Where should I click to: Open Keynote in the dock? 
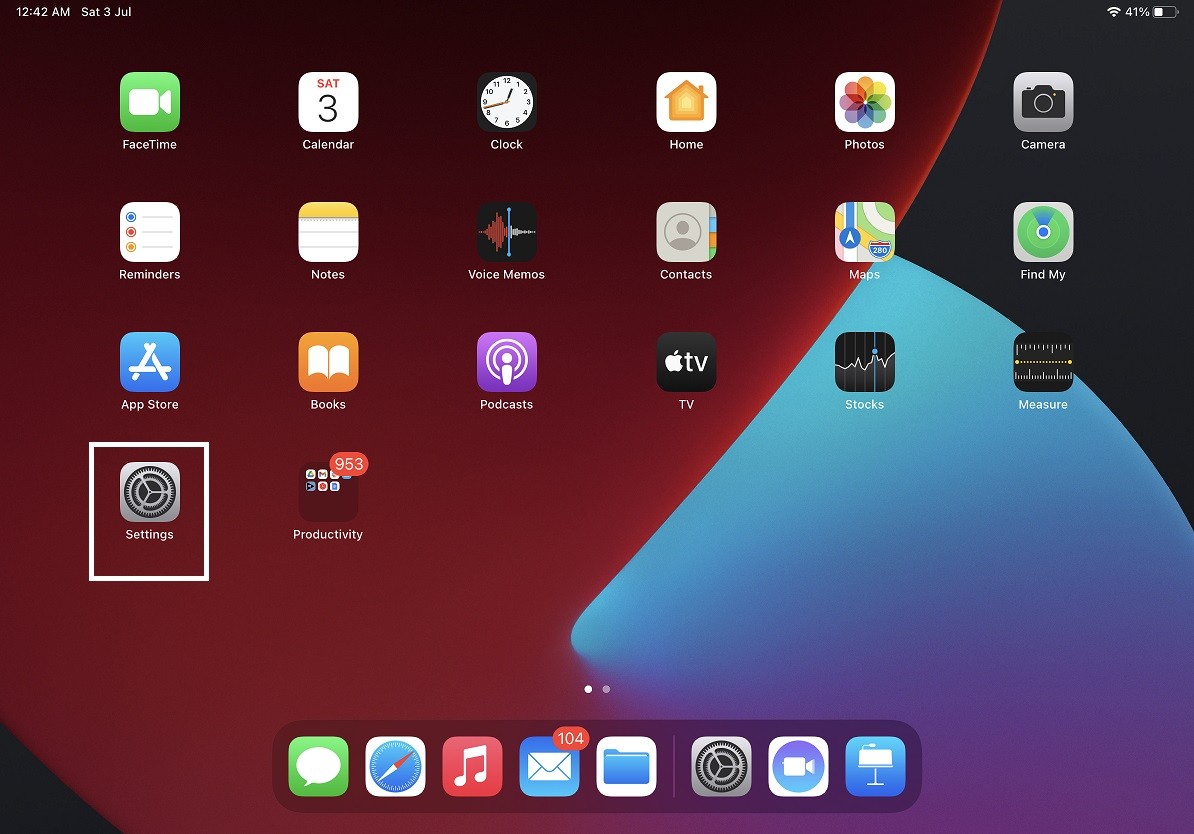coord(875,766)
